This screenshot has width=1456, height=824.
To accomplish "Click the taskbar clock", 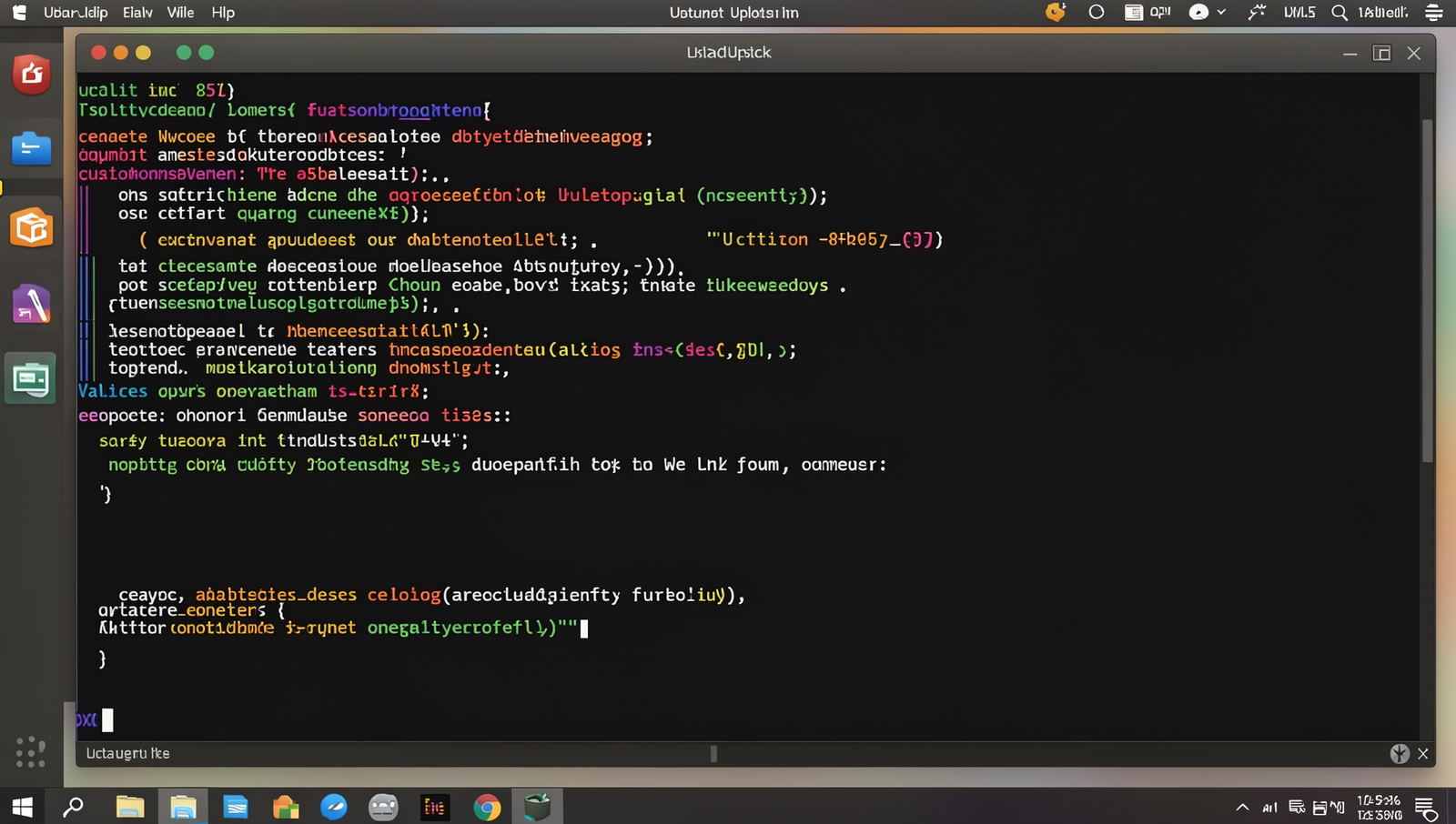I will pyautogui.click(x=1380, y=808).
